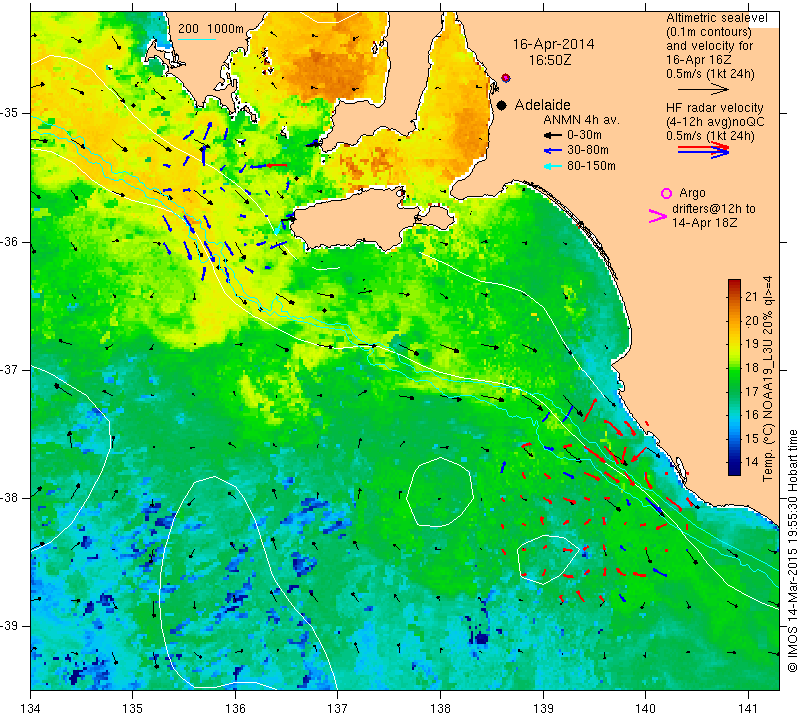Viewport: 800px width, 720px height.
Task: Click the 'Temp. (°C) NOAA19_L3U' colorbar title
Action: (768, 398)
